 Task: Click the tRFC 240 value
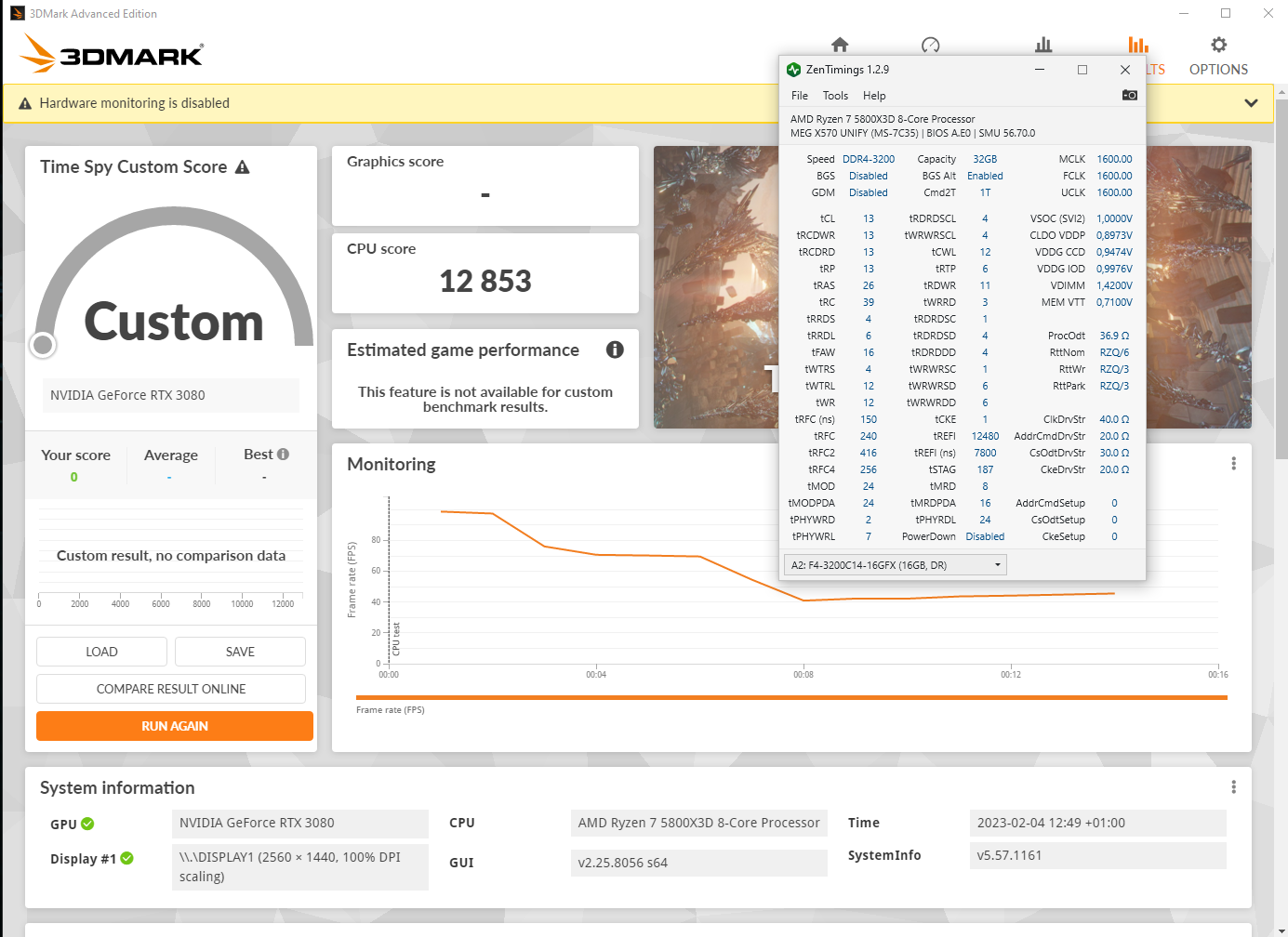[x=869, y=436]
